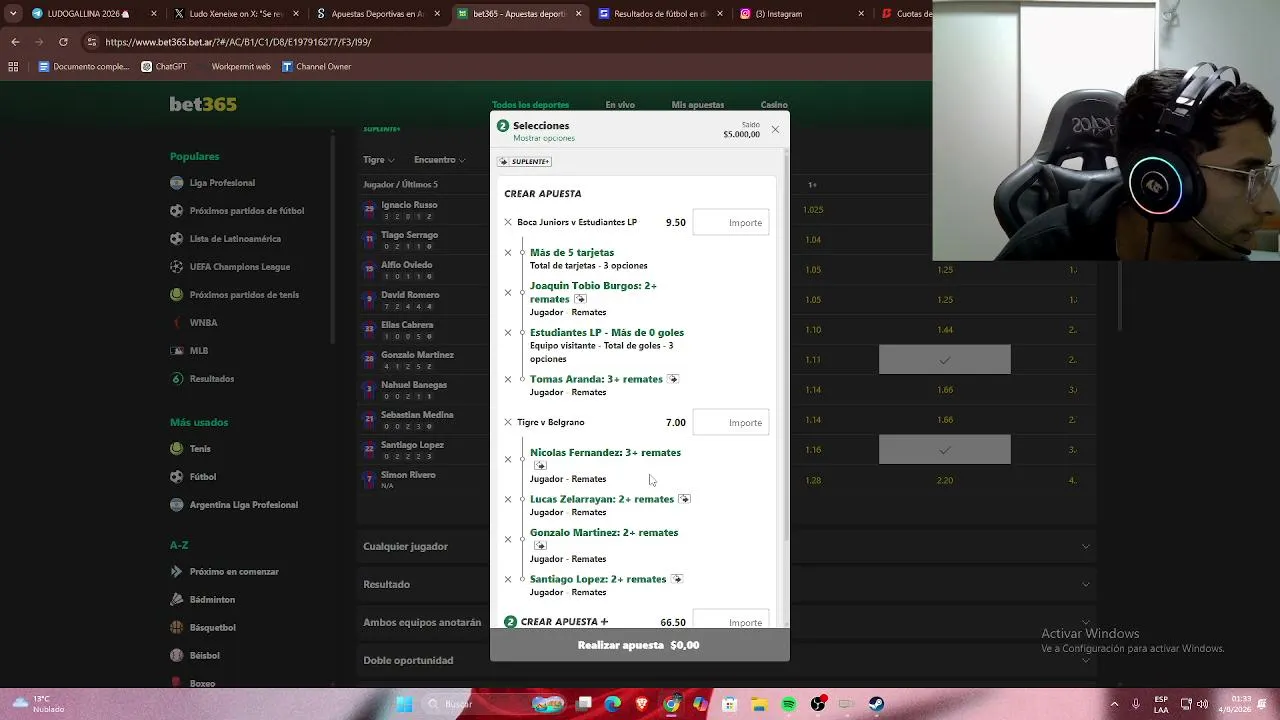Toggle selected odds cell in Gonzalo Martinez row

pyautogui.click(x=945, y=360)
